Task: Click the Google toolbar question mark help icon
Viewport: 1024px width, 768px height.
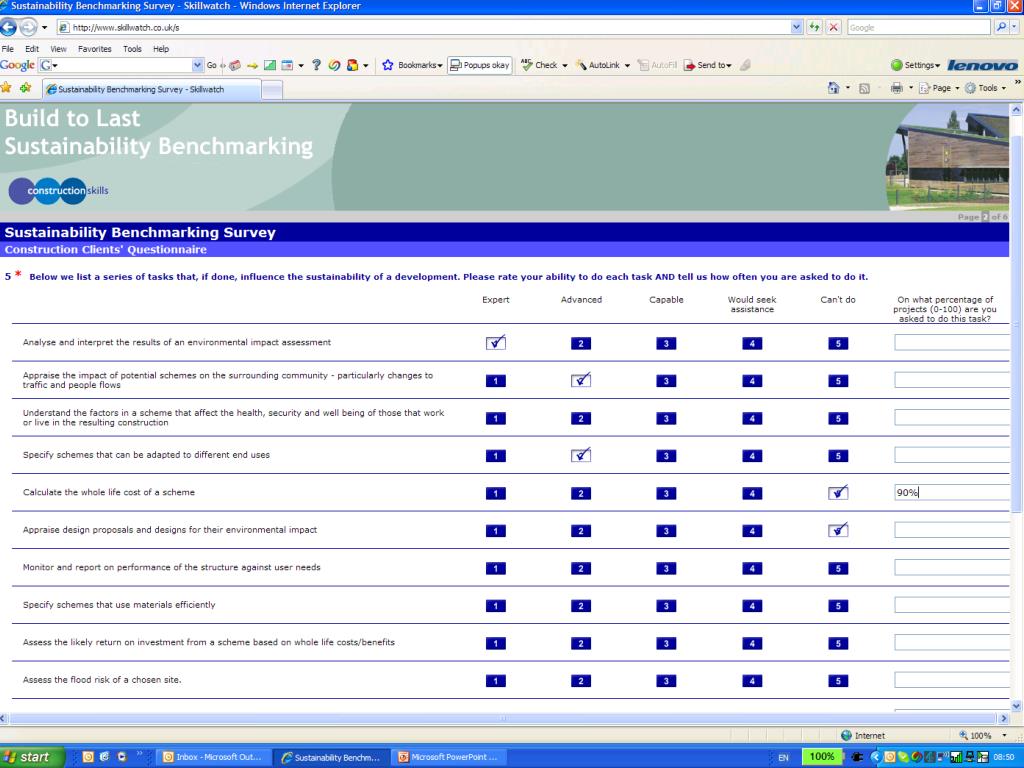Action: click(316, 65)
